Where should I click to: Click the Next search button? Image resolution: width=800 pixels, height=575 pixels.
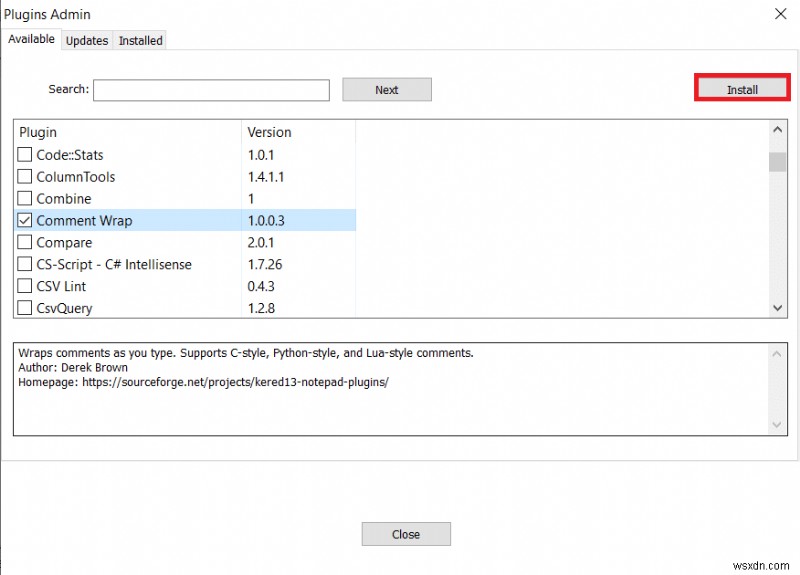(x=387, y=90)
